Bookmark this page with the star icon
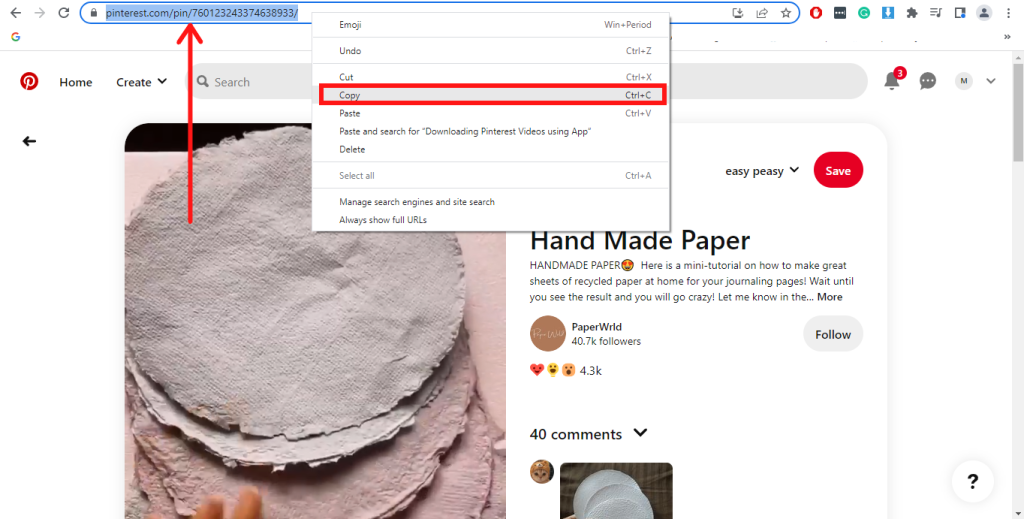This screenshot has width=1024, height=519. [786, 13]
